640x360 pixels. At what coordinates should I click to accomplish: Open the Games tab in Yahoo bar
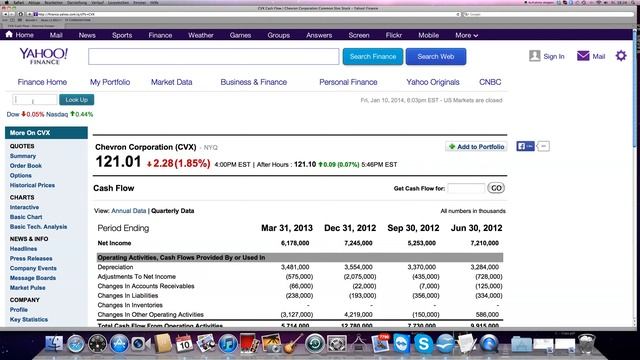pos(240,35)
